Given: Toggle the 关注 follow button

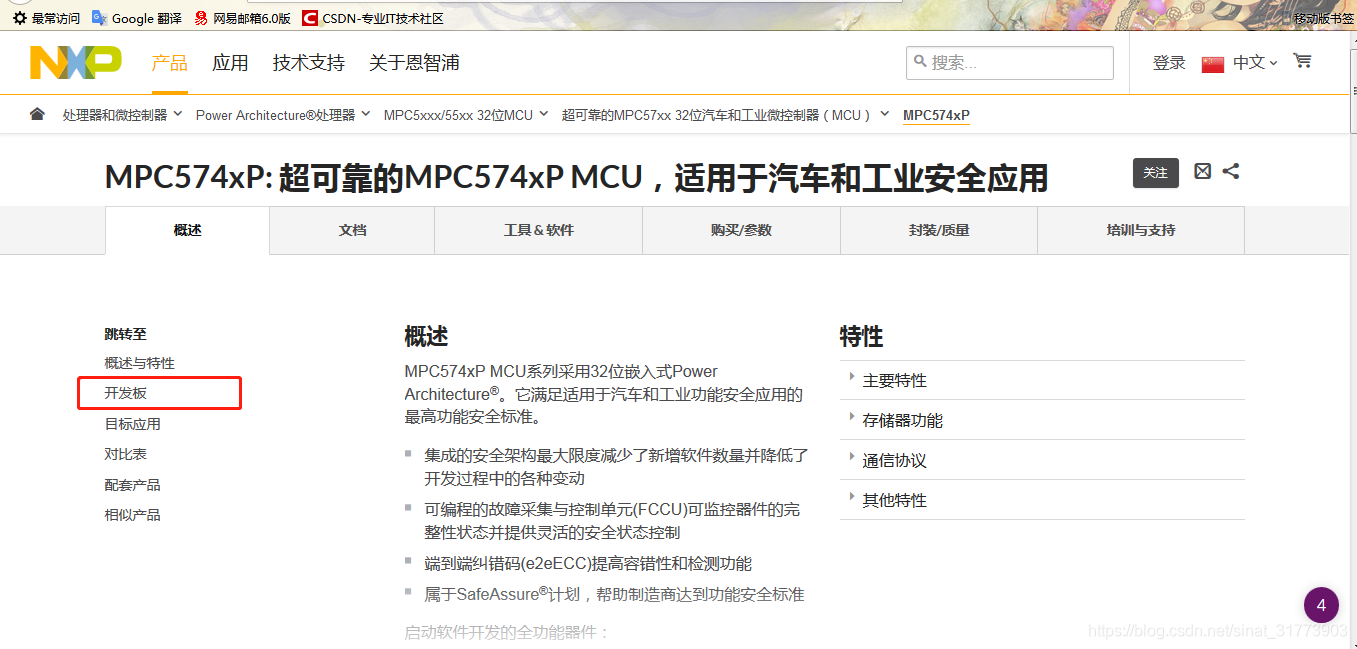Looking at the screenshot, I should [1156, 172].
